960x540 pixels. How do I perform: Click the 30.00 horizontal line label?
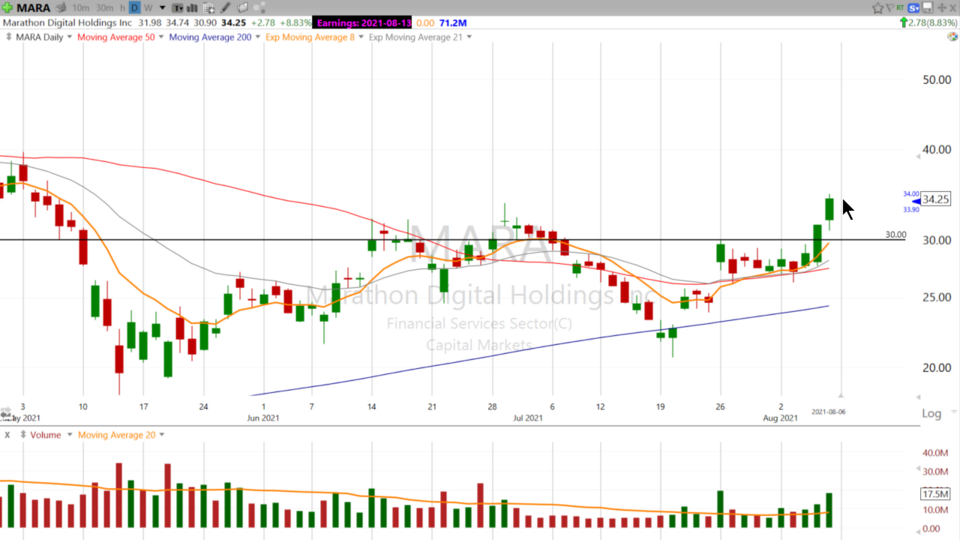[x=896, y=234]
